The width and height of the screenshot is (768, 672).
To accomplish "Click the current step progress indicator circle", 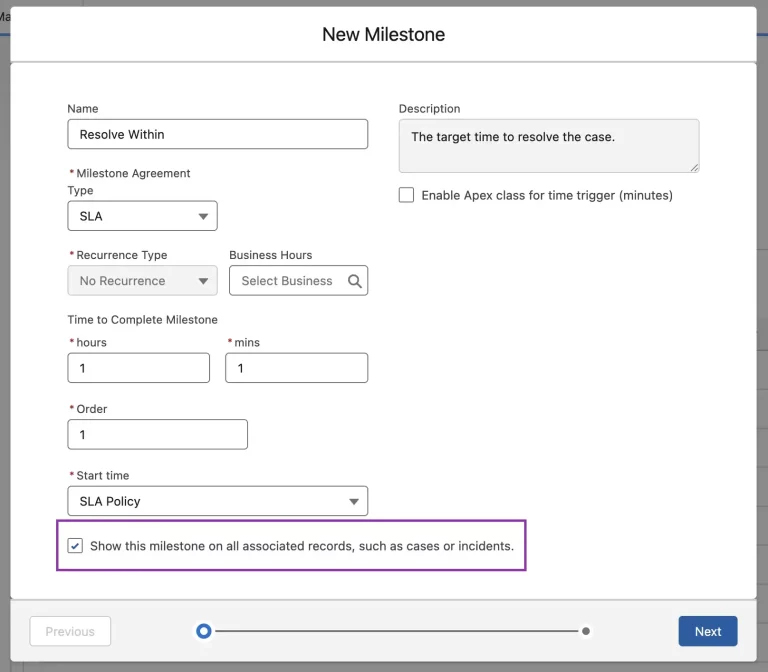I will coord(204,631).
